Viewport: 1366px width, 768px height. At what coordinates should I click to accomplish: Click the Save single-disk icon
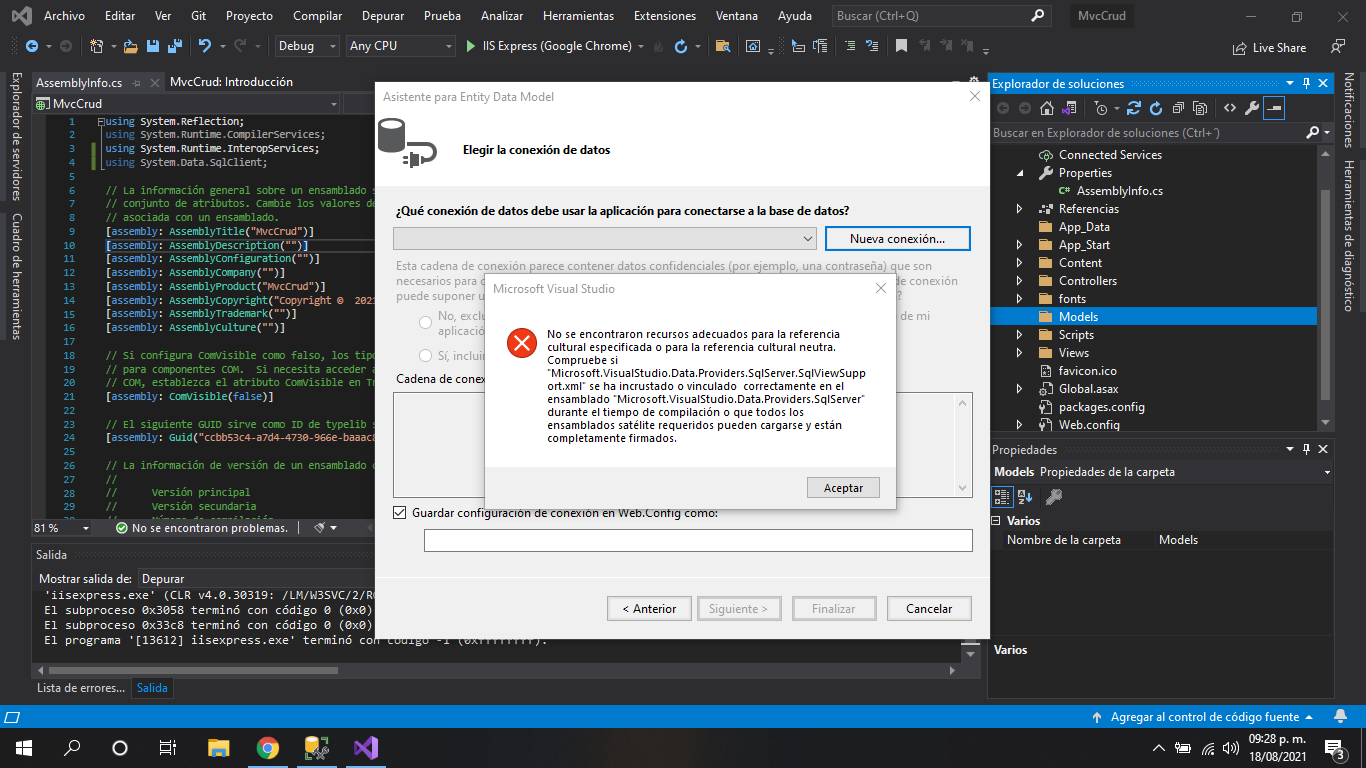153,46
